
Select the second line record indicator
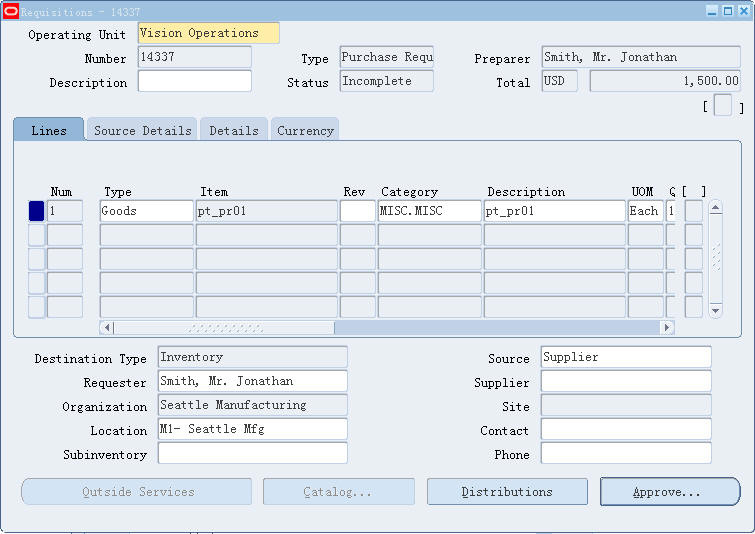click(x=37, y=235)
